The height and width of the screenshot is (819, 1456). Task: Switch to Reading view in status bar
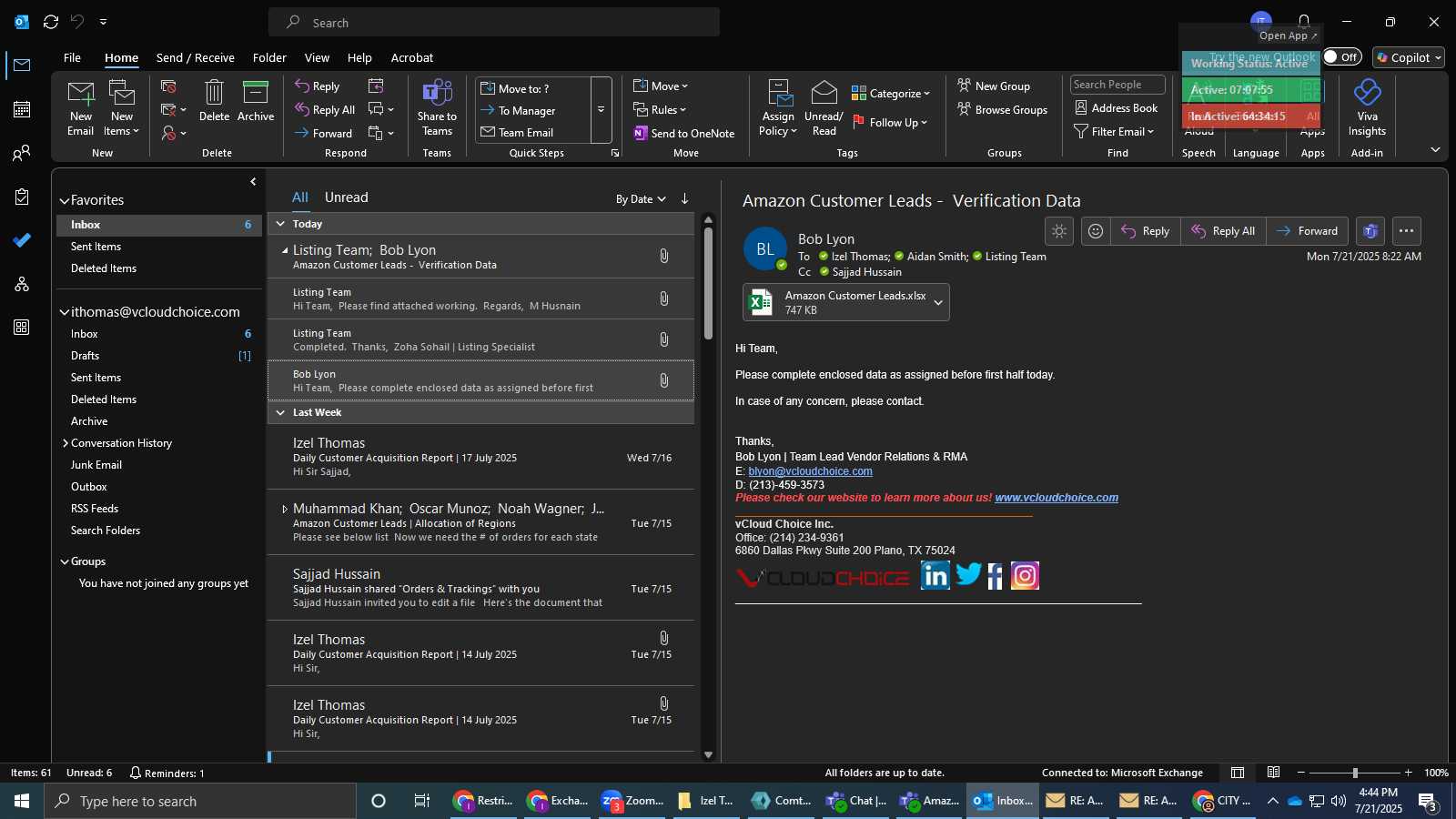pos(1274,773)
